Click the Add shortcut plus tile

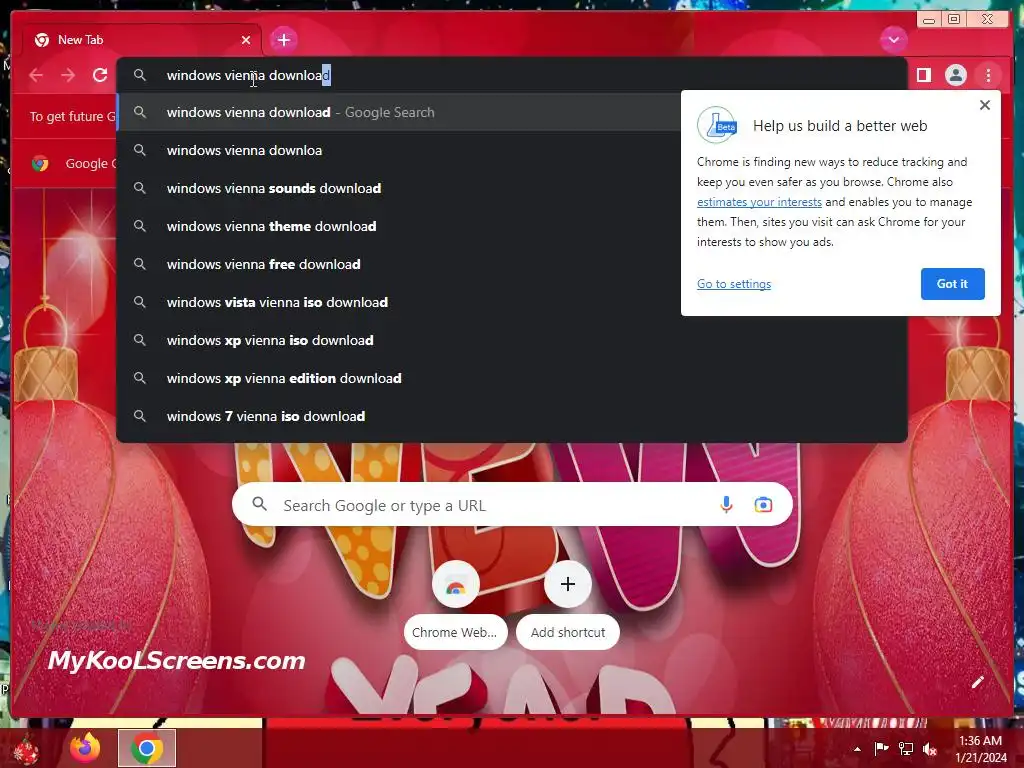click(x=568, y=584)
